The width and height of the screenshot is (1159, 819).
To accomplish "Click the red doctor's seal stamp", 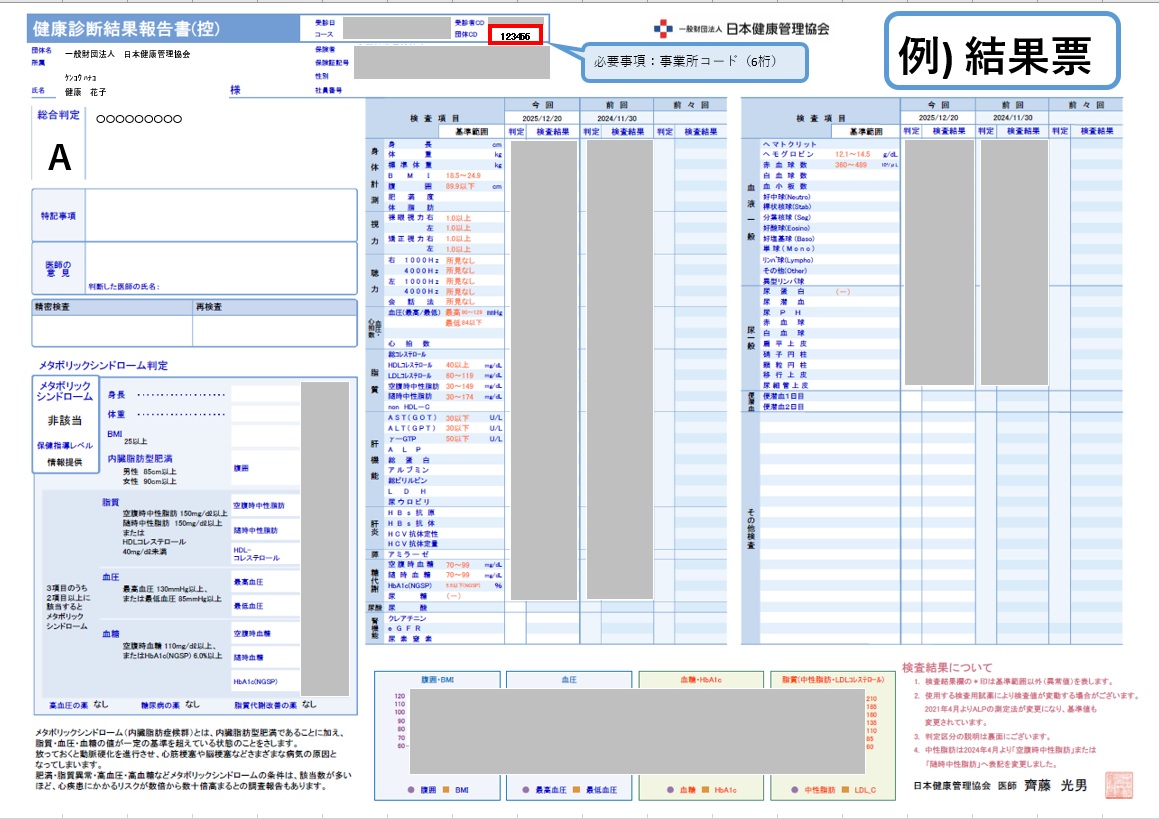I will point(1118,784).
